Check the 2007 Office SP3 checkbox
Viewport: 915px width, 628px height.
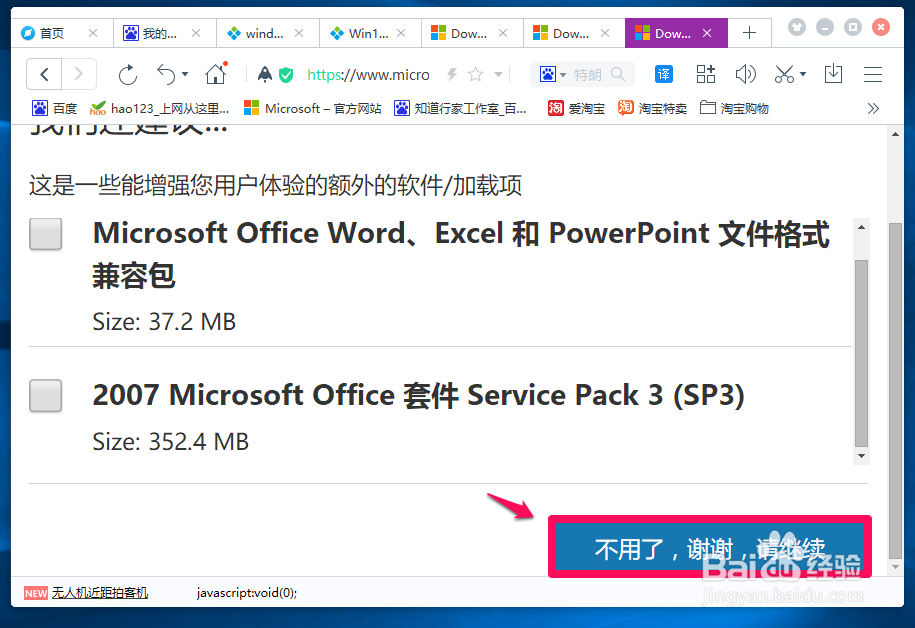pyautogui.click(x=46, y=396)
